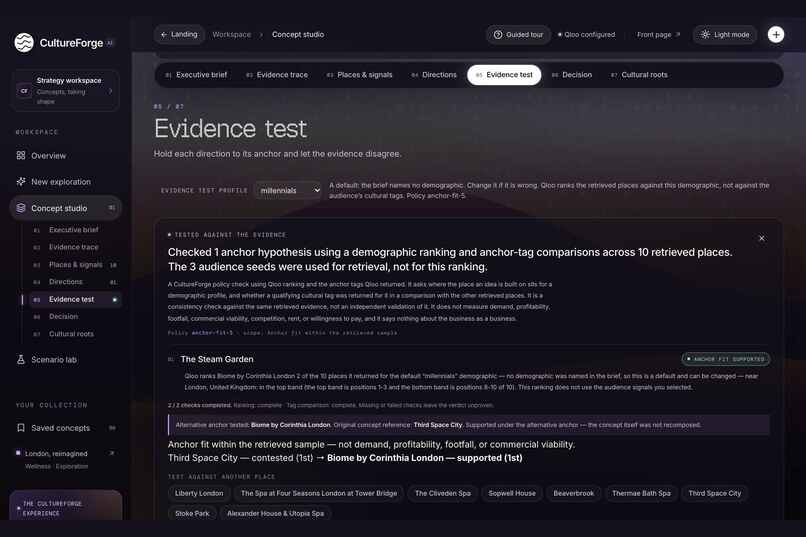
Task: Test against The Spa at Four Seasons
Action: tap(319, 493)
